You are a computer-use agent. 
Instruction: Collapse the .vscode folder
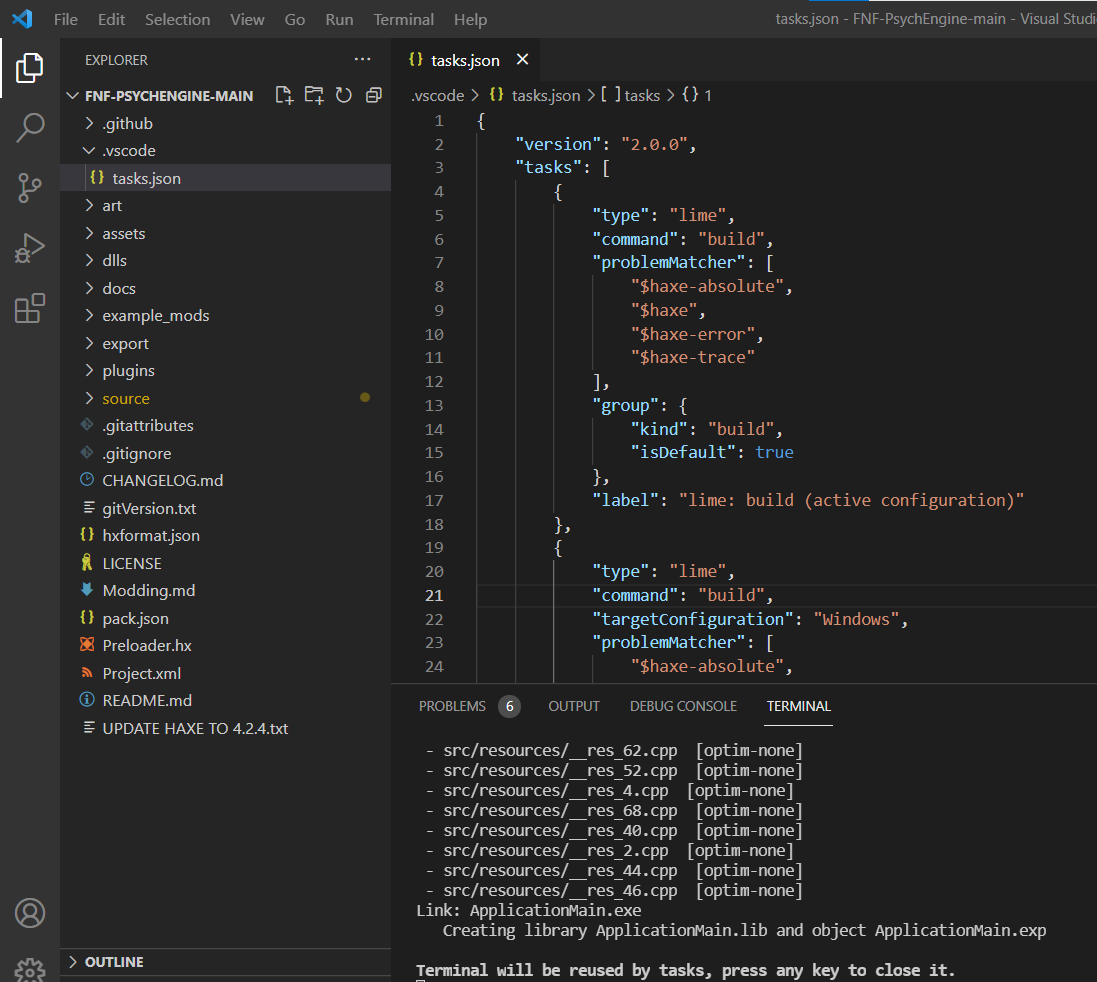(128, 150)
